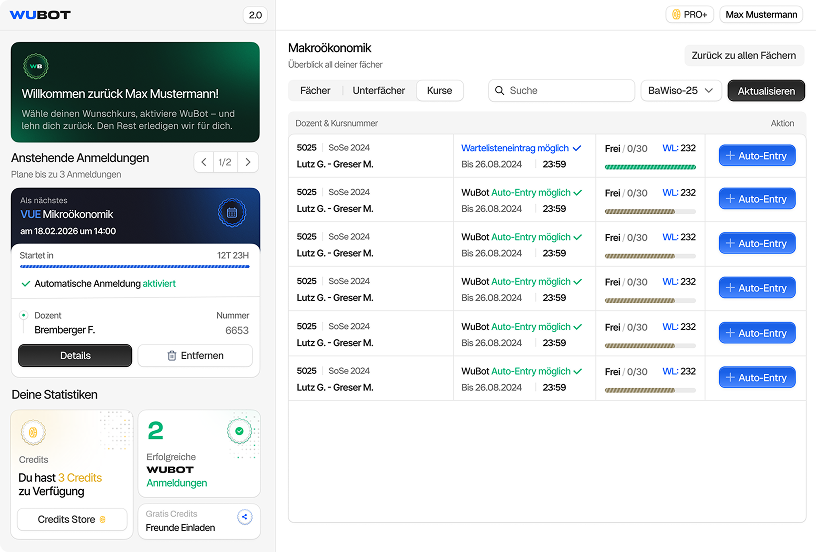The height and width of the screenshot is (552, 816).
Task: Remove the registration with Entfernen
Action: tap(195, 355)
